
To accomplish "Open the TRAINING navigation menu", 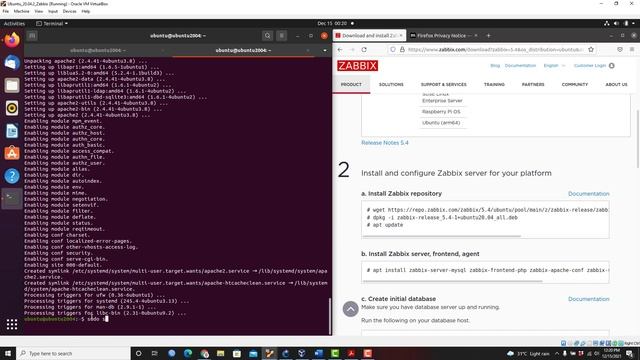I will click(494, 84).
